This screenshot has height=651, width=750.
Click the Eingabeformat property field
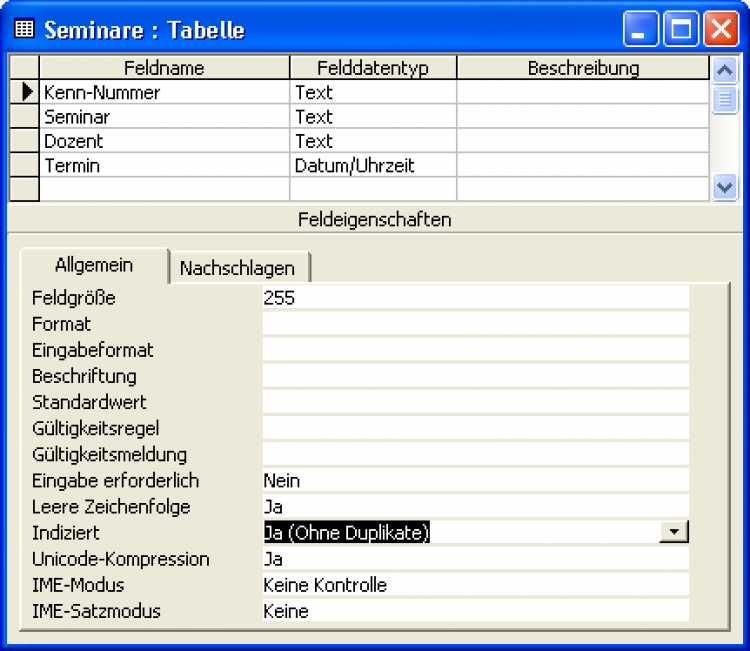(475, 350)
